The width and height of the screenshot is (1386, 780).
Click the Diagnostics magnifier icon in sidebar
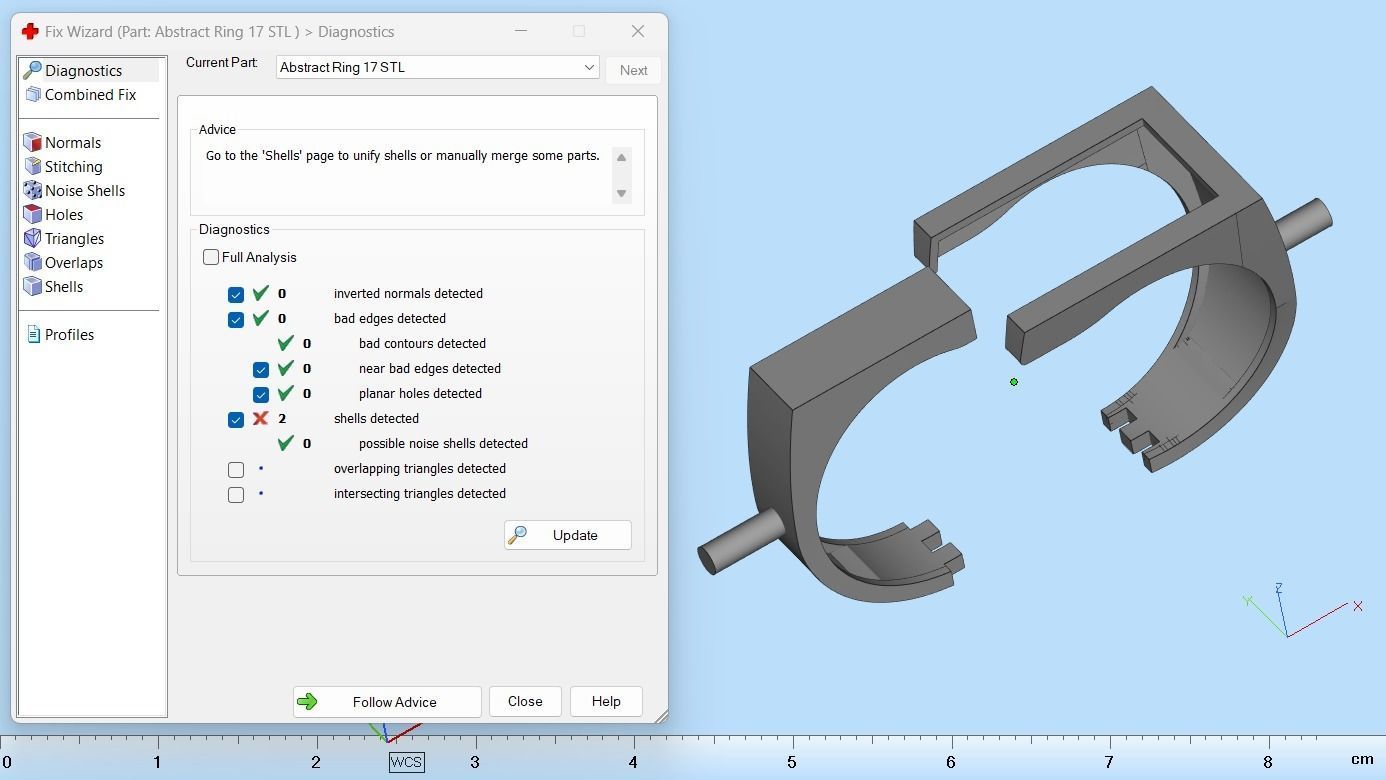[x=32, y=70]
